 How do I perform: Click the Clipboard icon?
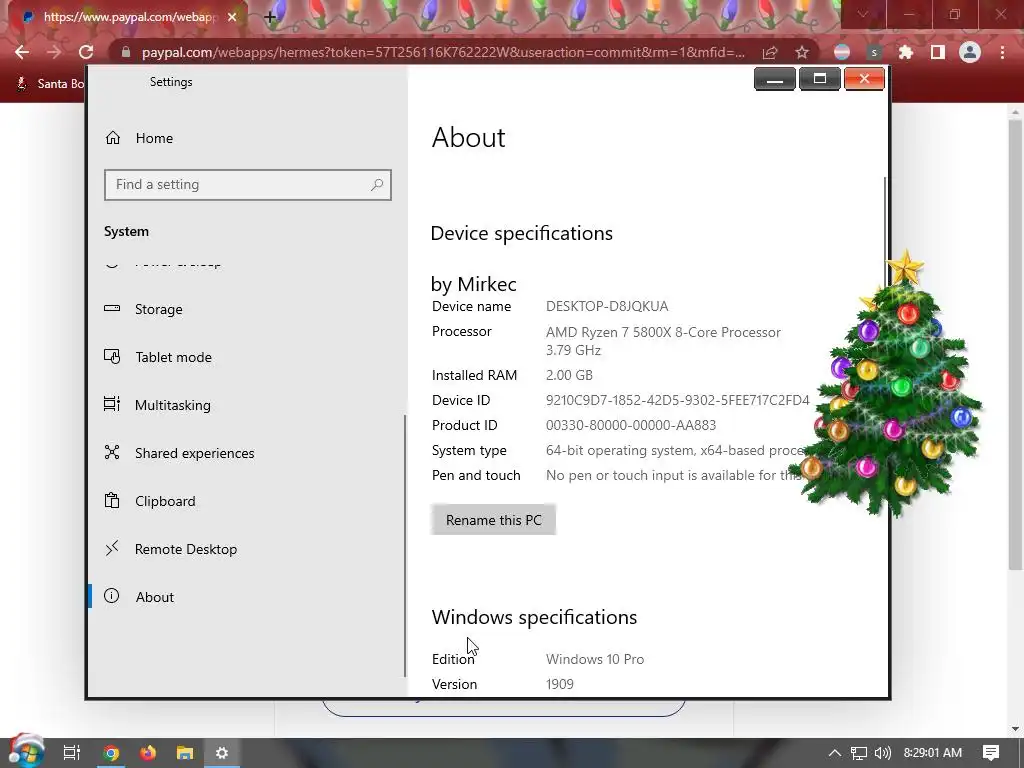(x=112, y=500)
